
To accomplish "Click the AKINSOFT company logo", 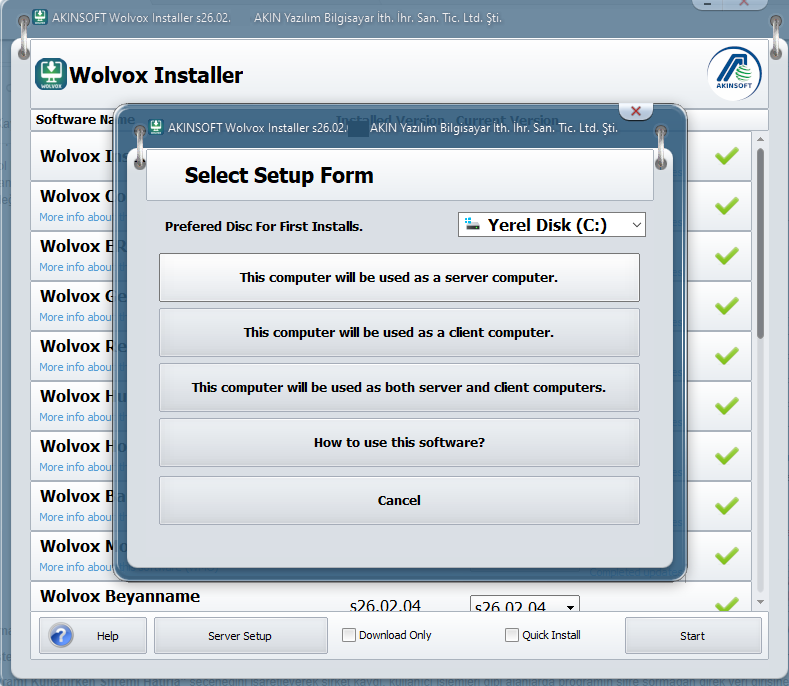I will (735, 74).
